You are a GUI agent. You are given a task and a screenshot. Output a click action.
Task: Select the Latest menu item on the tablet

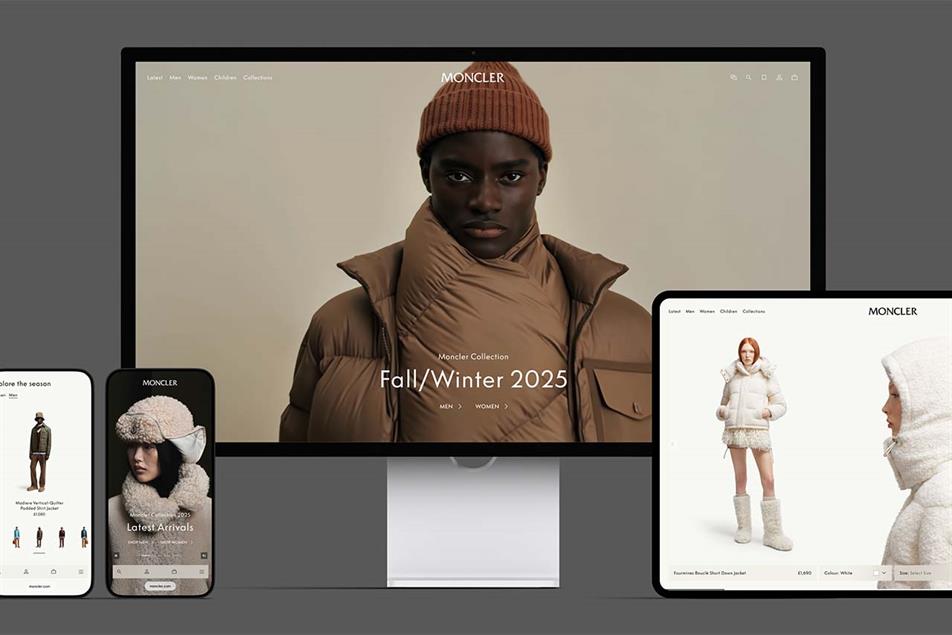click(675, 311)
